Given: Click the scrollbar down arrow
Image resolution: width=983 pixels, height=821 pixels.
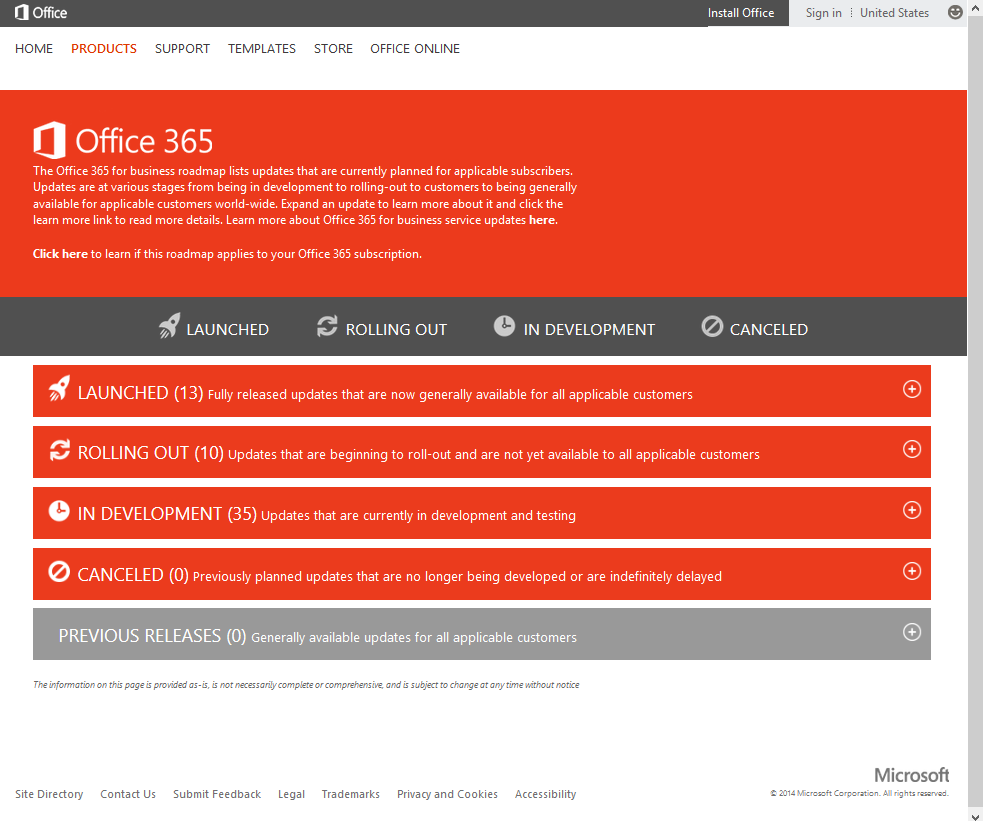Looking at the screenshot, I should coord(975,815).
